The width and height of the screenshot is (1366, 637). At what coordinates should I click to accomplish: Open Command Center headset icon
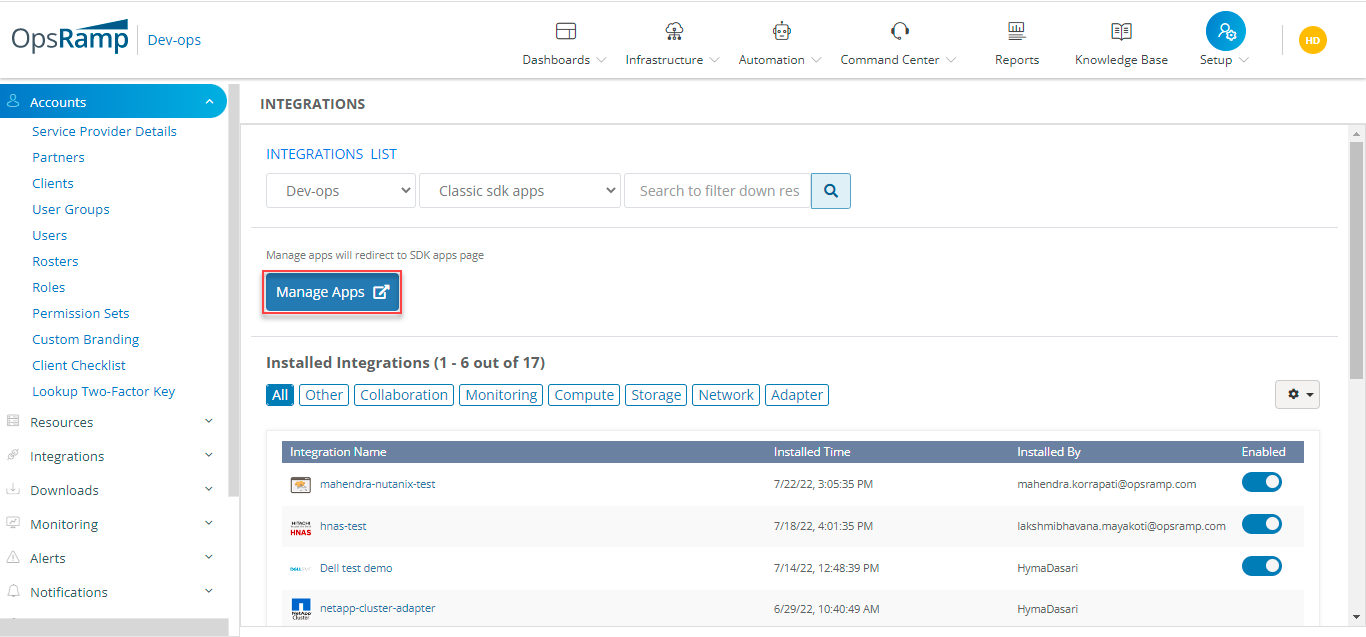[899, 31]
